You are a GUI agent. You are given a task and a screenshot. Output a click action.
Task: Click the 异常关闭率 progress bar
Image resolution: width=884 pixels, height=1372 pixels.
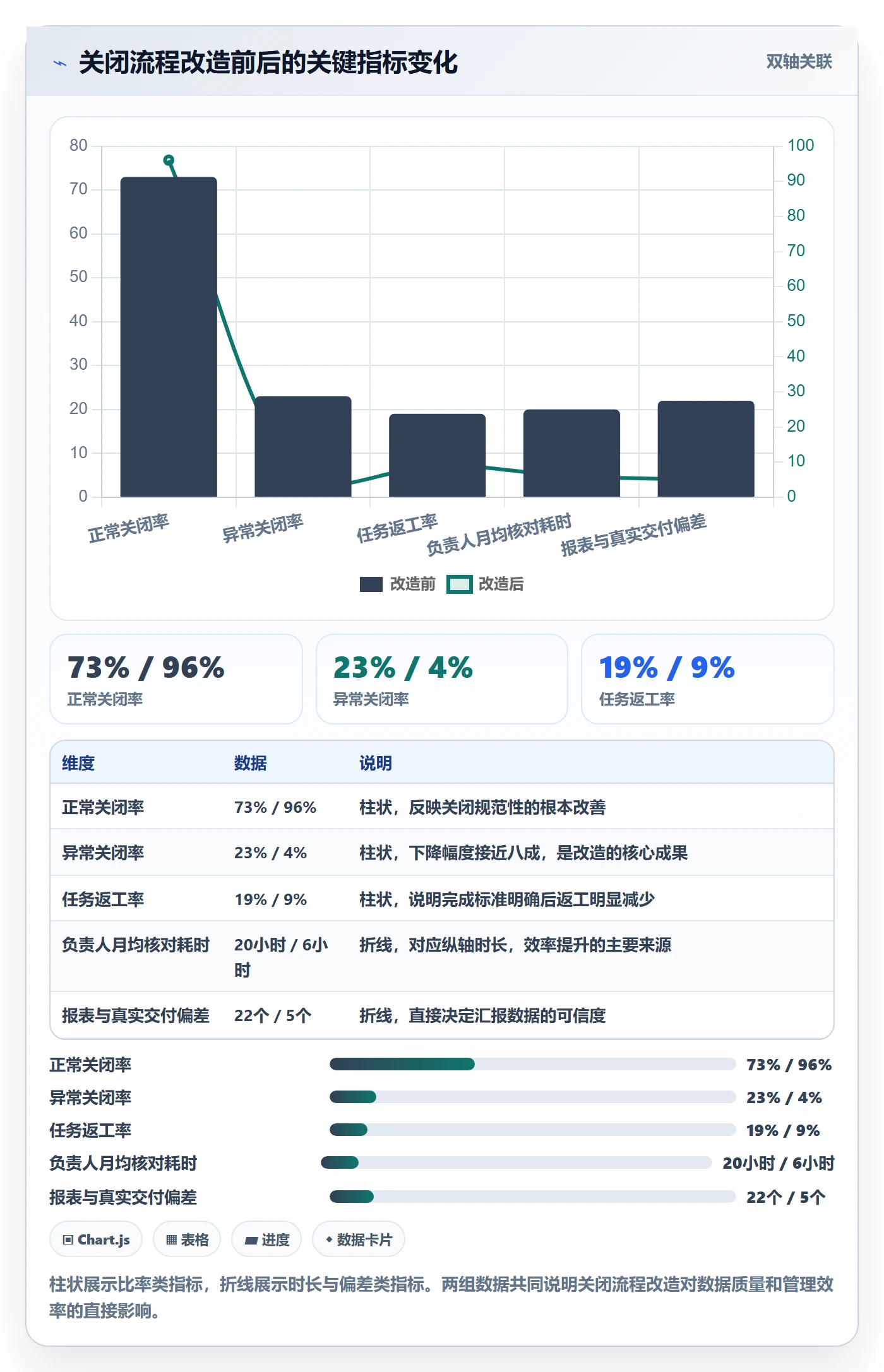[x=533, y=1097]
